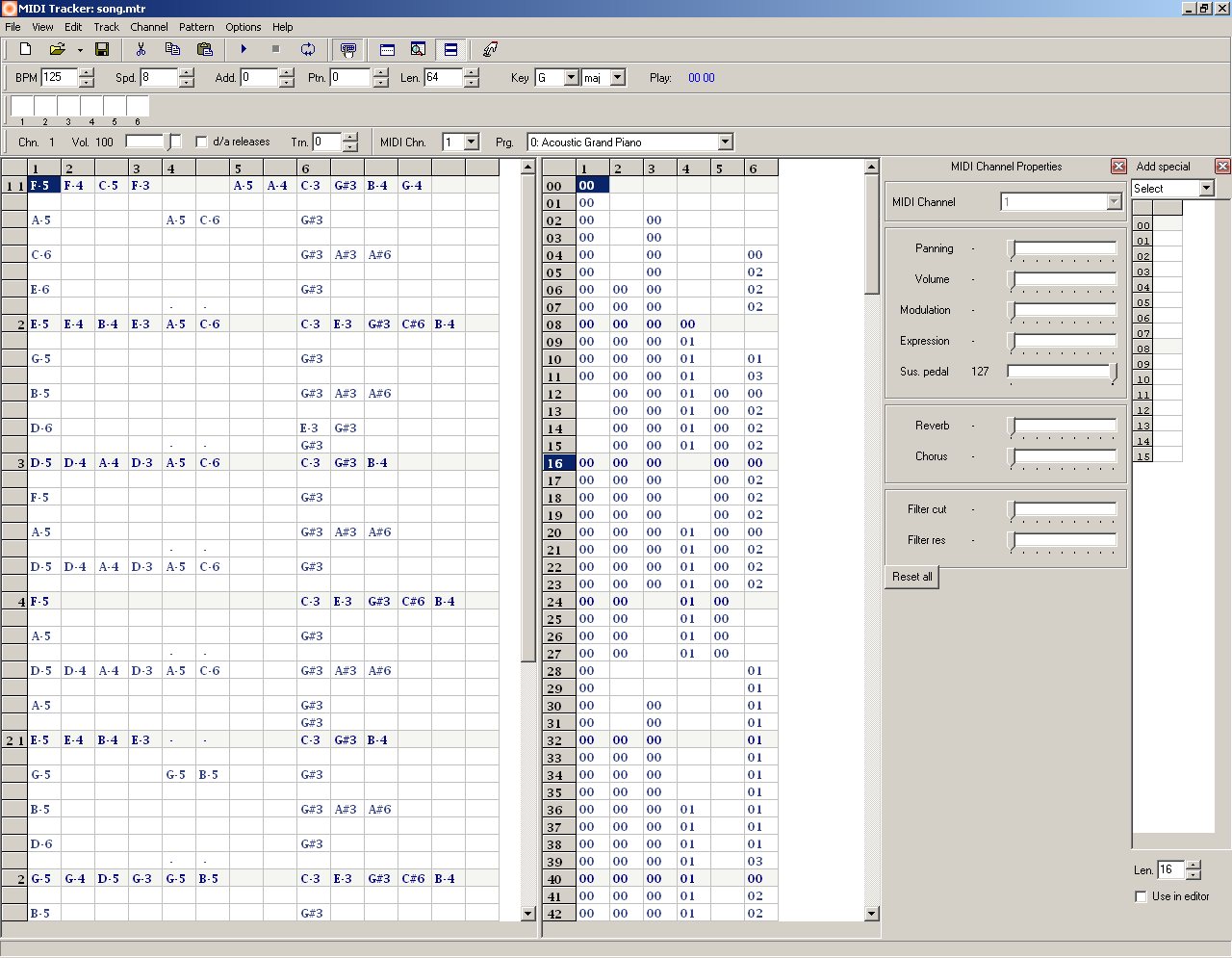The image size is (1232, 958).
Task: Save the current song
Action: [101, 49]
